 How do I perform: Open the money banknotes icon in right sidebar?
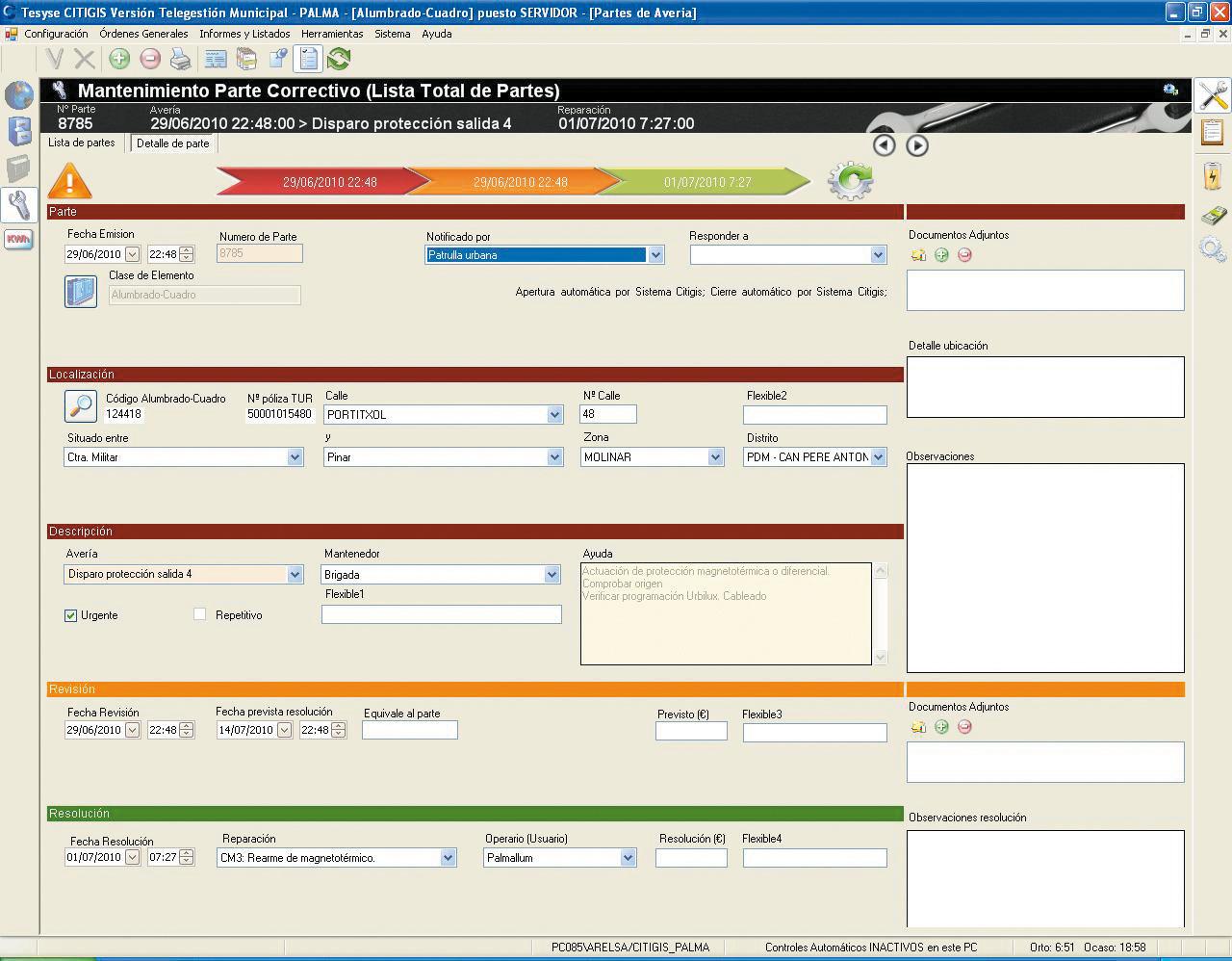[1213, 215]
